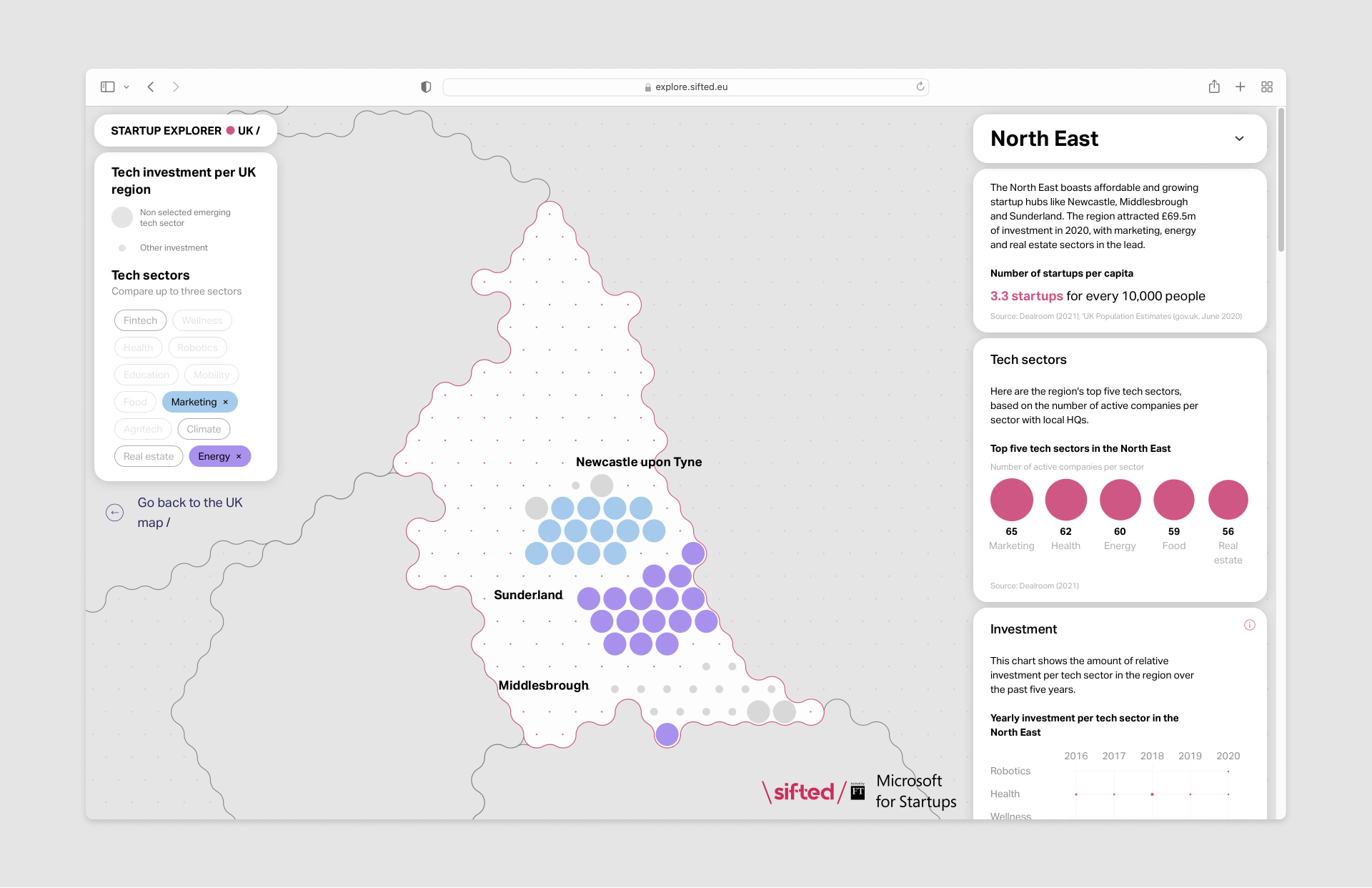Image resolution: width=1372 pixels, height=888 pixels.
Task: Click the privacy shield icon
Action: pyautogui.click(x=426, y=87)
